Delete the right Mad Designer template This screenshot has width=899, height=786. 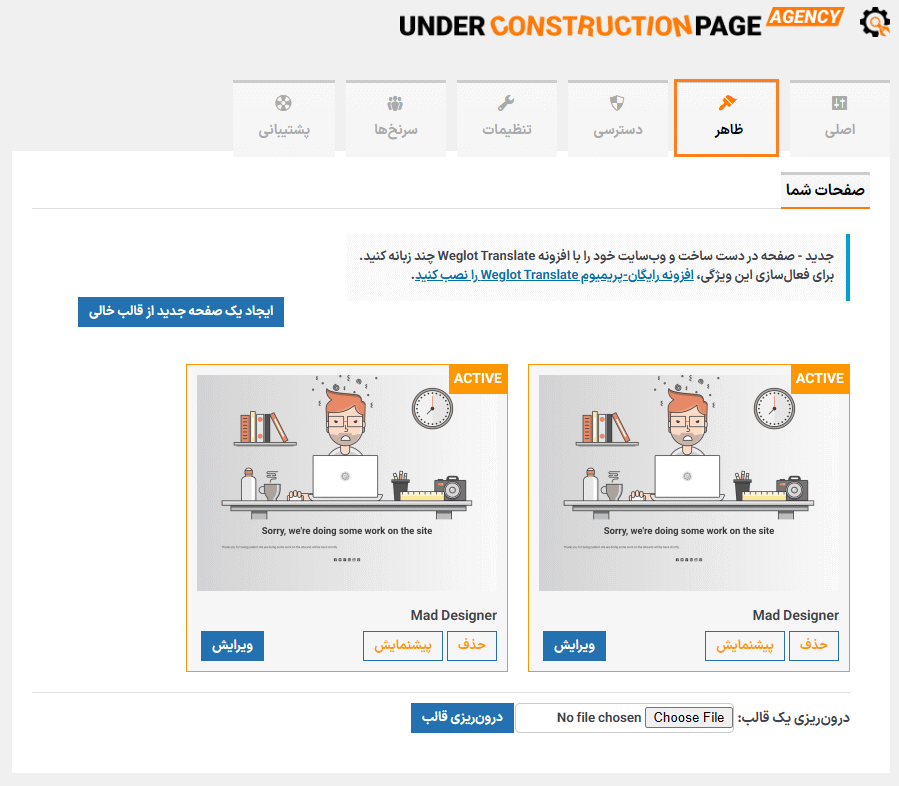814,646
